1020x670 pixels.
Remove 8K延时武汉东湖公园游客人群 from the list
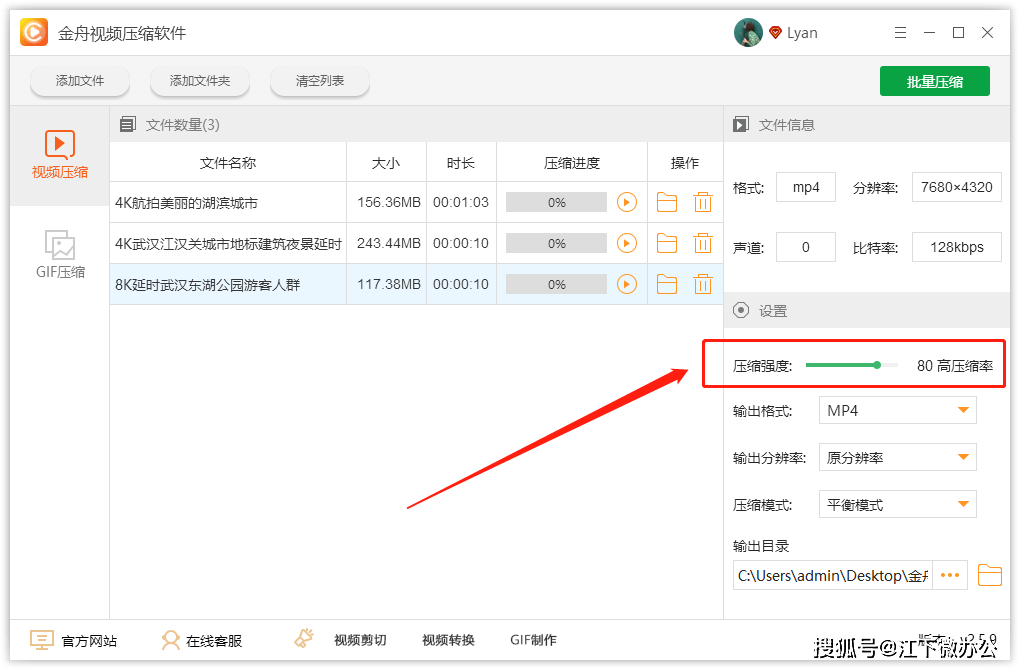(x=703, y=284)
